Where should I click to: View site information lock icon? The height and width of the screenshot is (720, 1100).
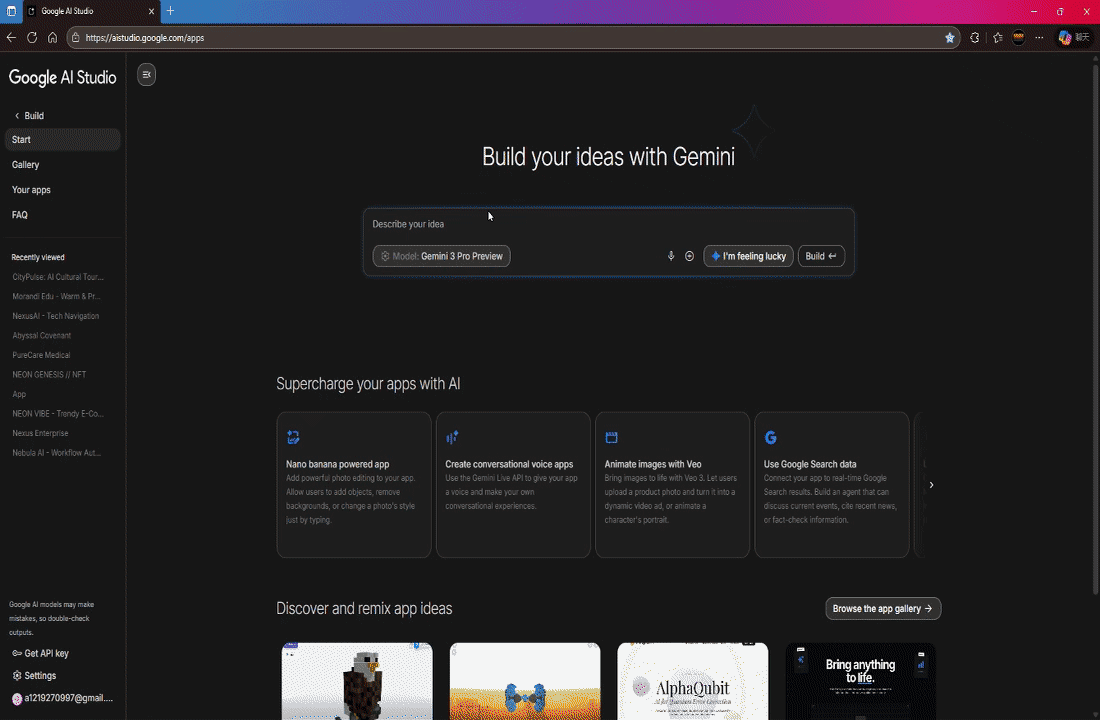tap(76, 38)
